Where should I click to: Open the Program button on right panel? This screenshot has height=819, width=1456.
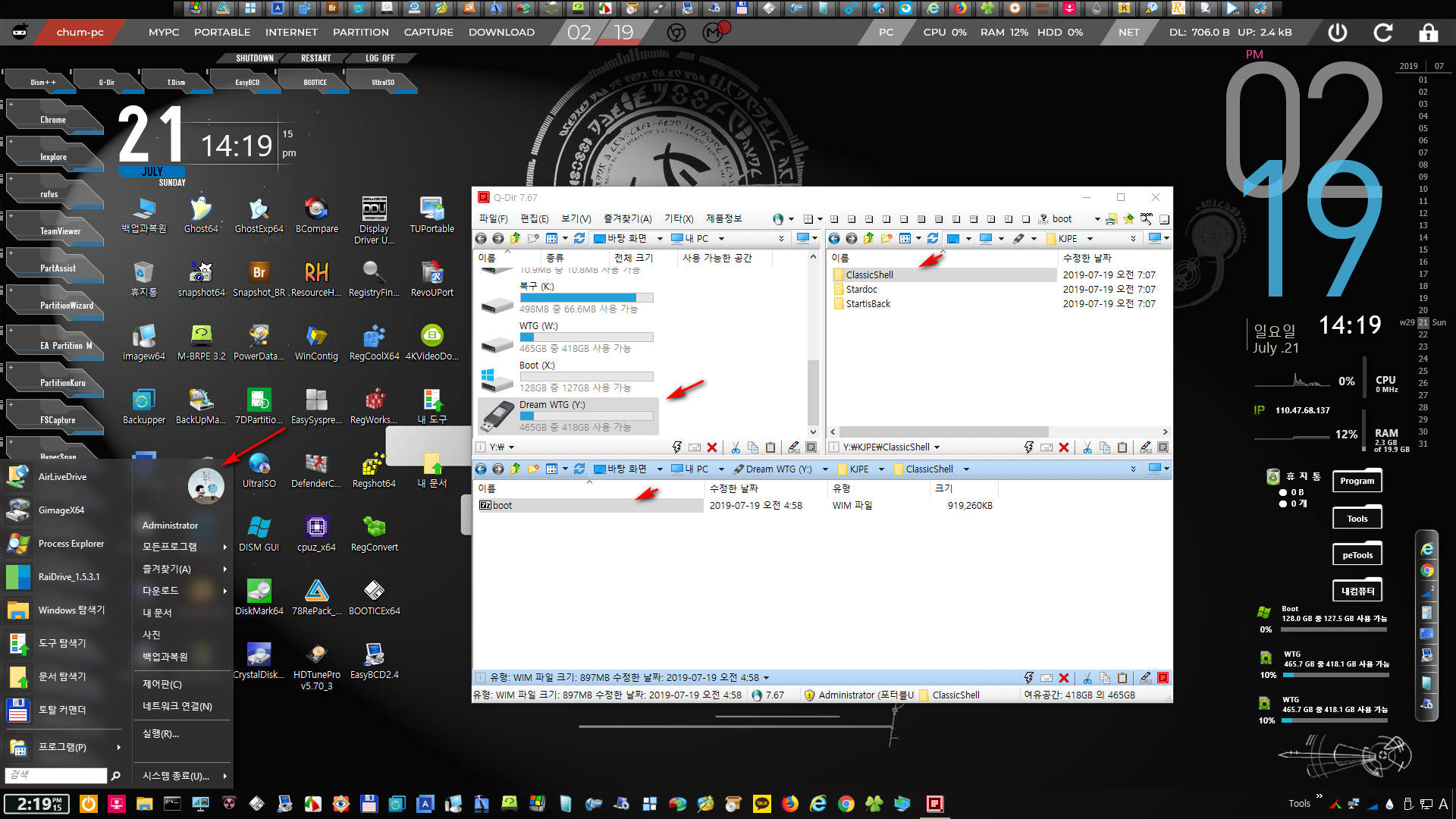coord(1357,481)
